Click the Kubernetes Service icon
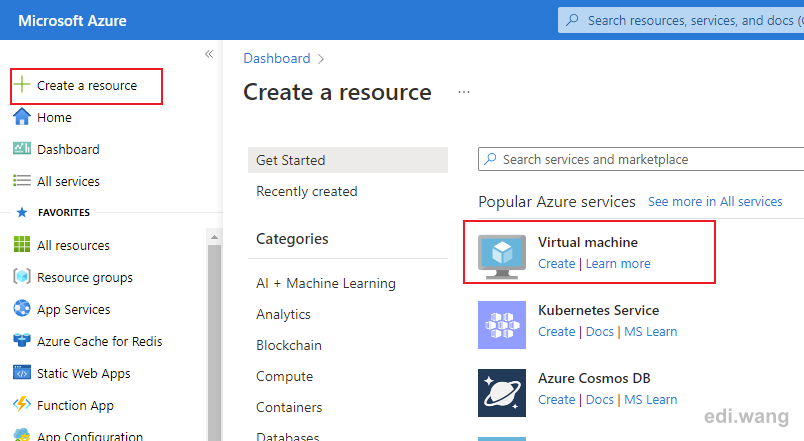Screen dimensions: 804x441 point(501,325)
